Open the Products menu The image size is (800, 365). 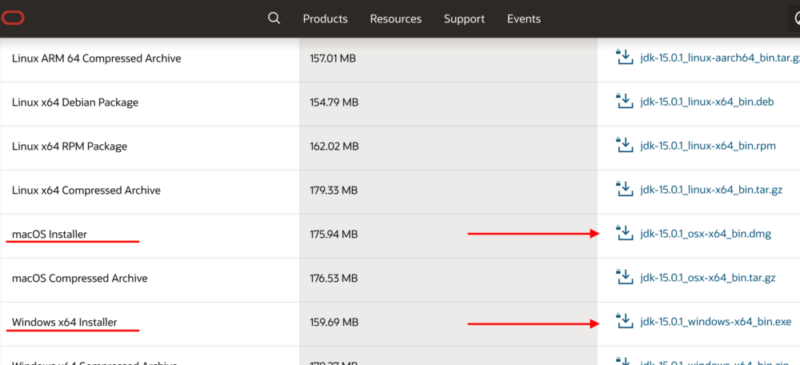tap(325, 19)
